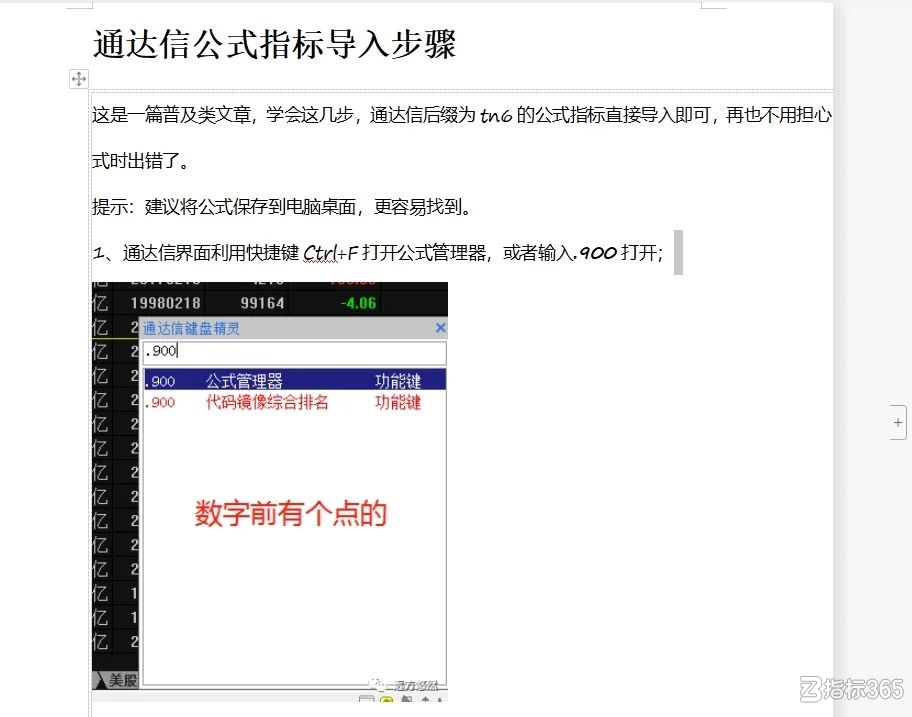Click the underlined Ctrl+F text in step 1
The image size is (912, 717).
(330, 253)
